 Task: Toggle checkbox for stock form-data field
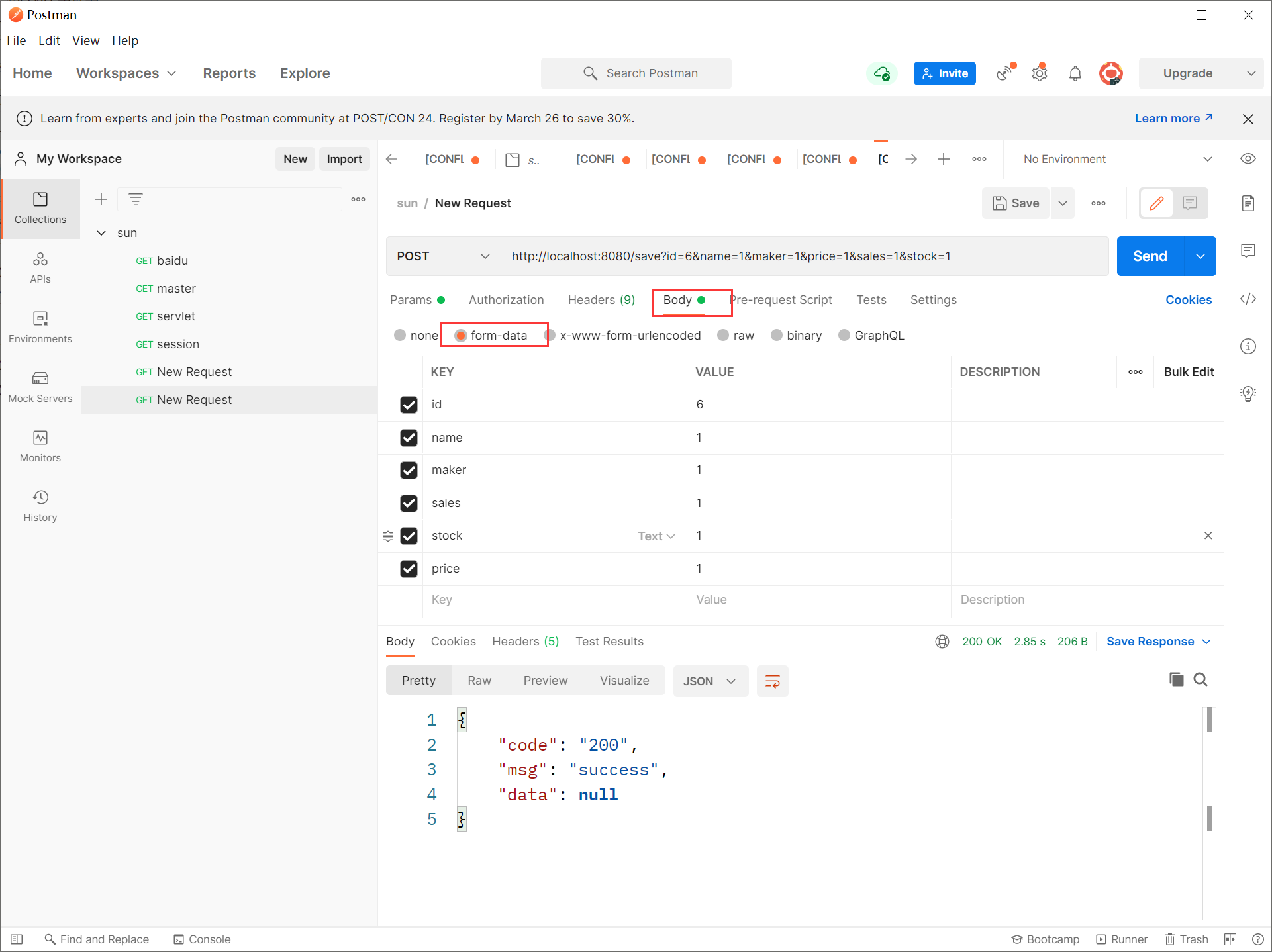pyautogui.click(x=408, y=535)
